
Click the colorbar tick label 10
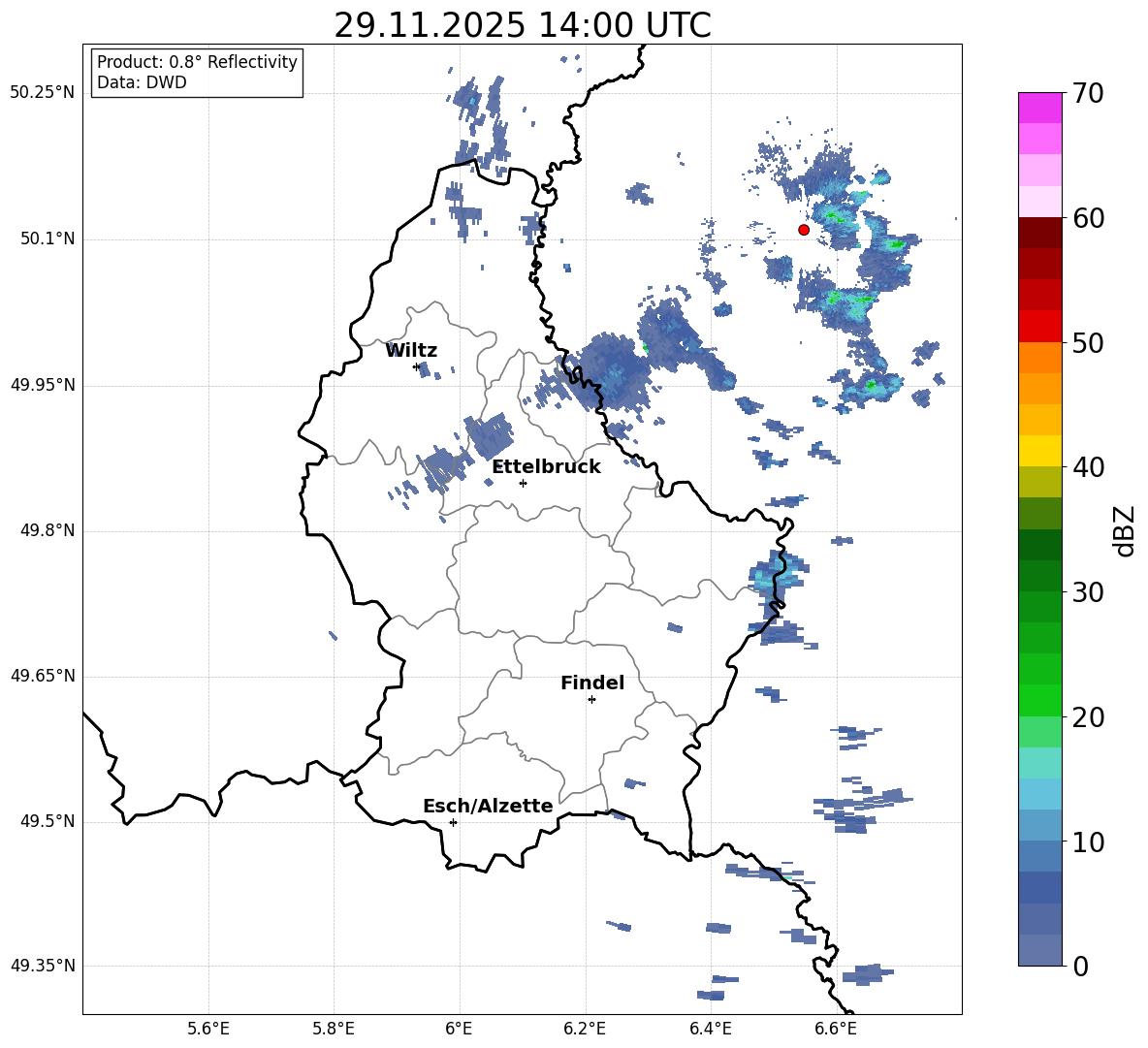pos(1088,842)
